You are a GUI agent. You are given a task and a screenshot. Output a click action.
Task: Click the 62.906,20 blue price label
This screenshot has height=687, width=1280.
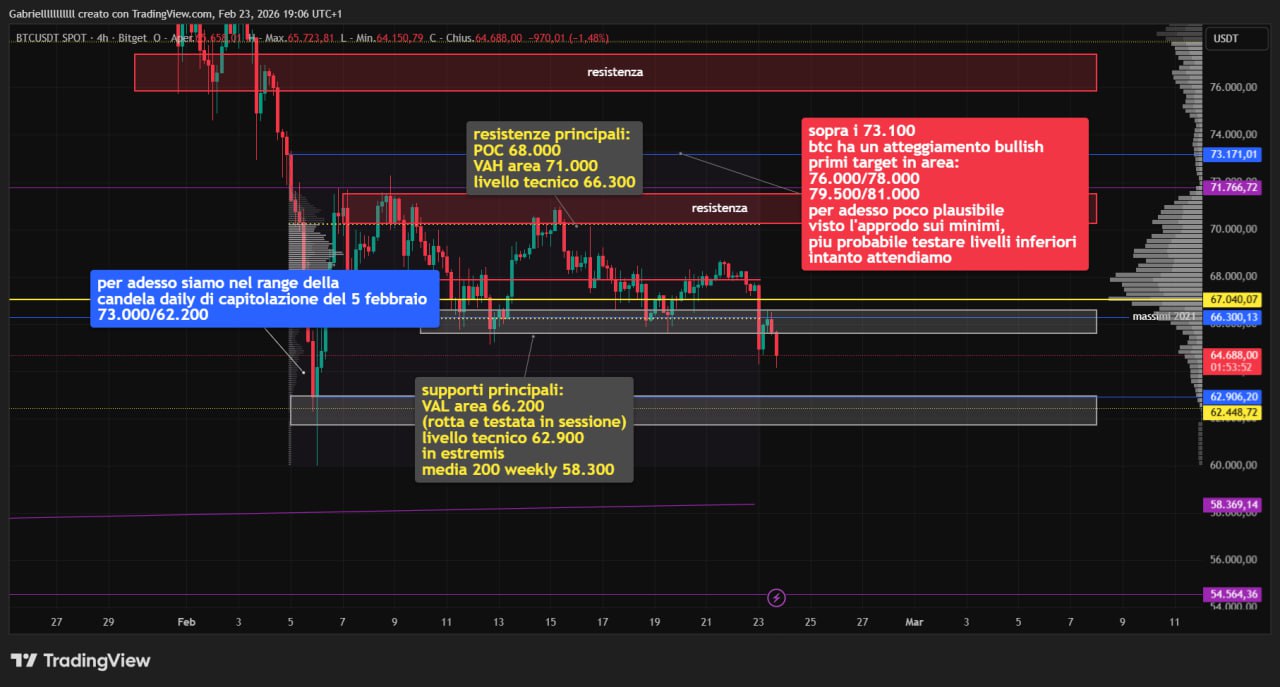coord(1233,396)
